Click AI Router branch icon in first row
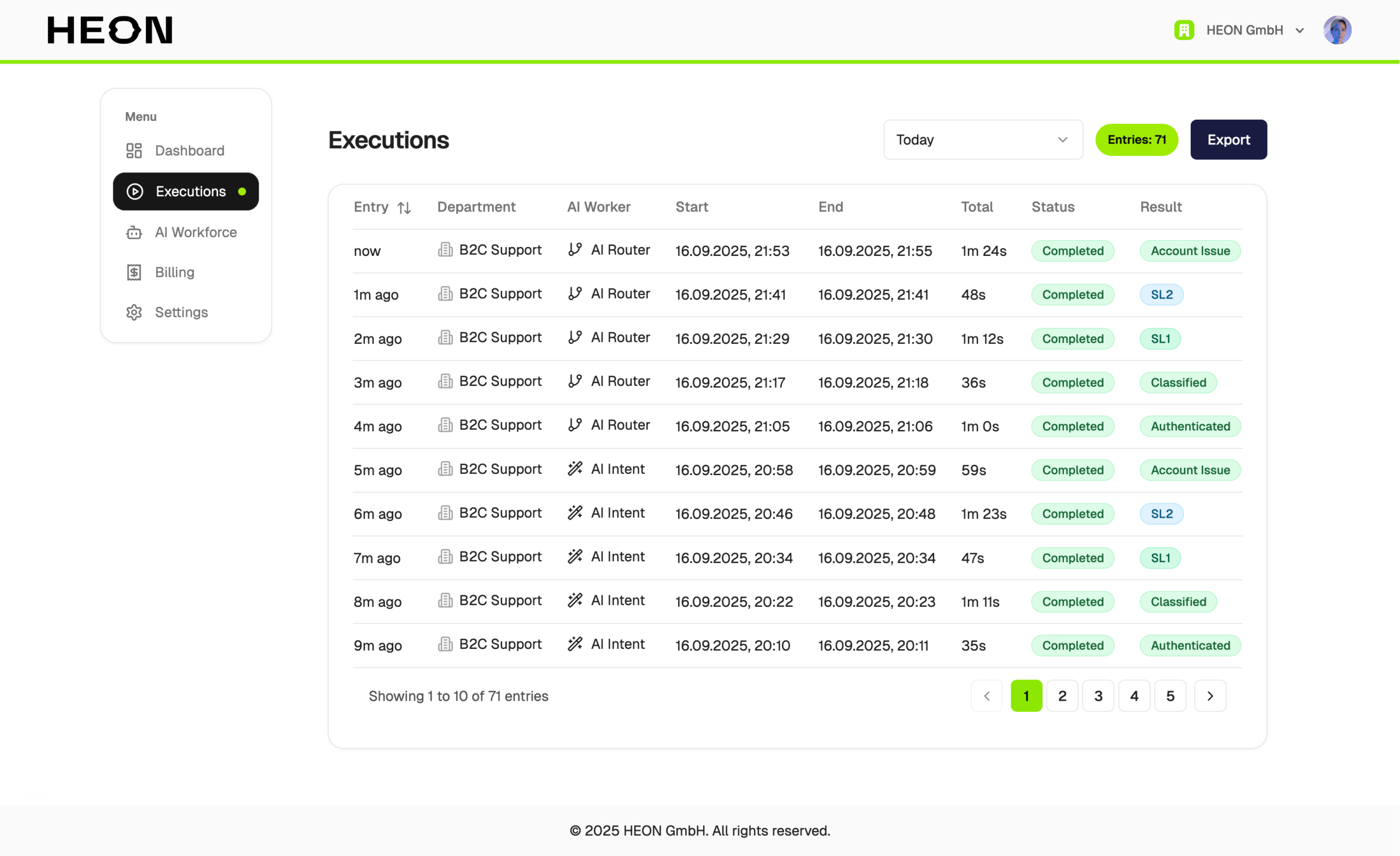The image size is (1400, 856). (575, 249)
